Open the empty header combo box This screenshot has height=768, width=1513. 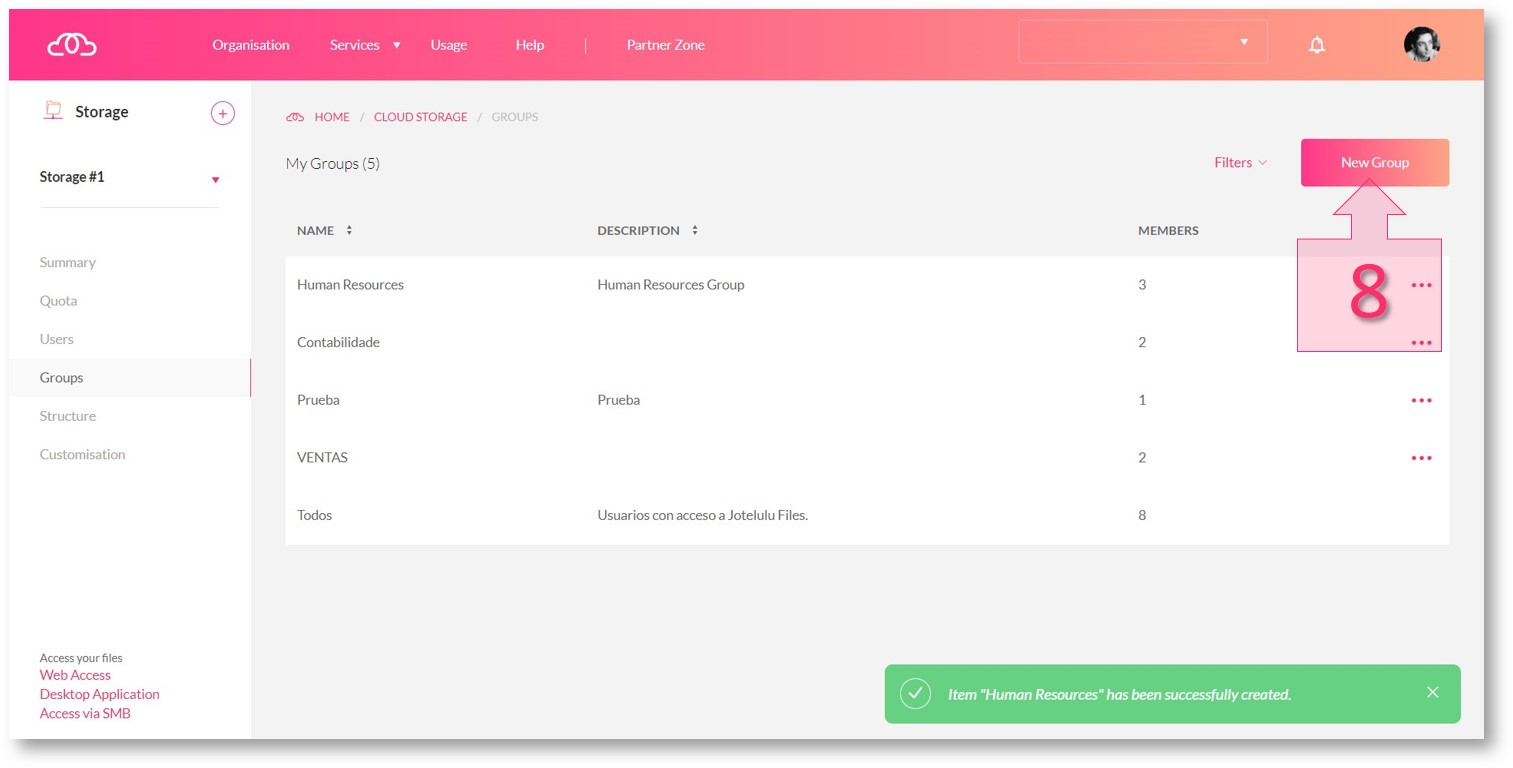click(1142, 42)
